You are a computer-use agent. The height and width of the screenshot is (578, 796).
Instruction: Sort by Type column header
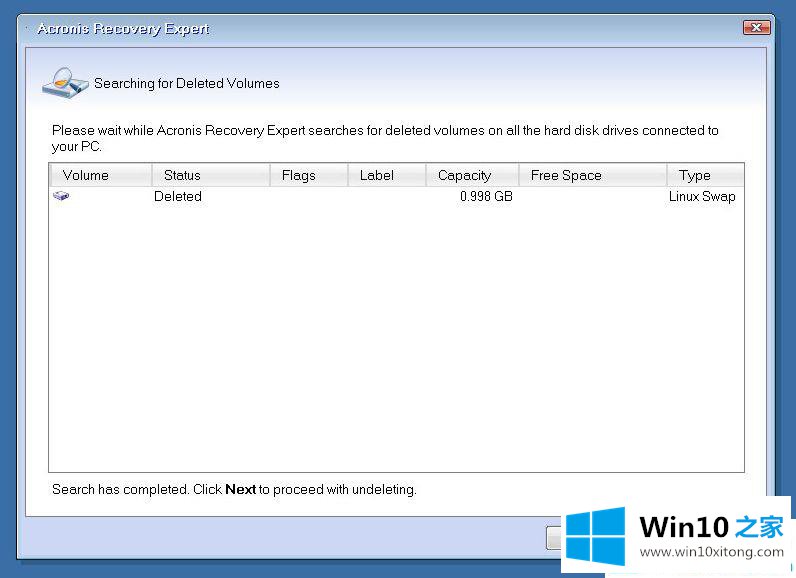click(x=705, y=175)
